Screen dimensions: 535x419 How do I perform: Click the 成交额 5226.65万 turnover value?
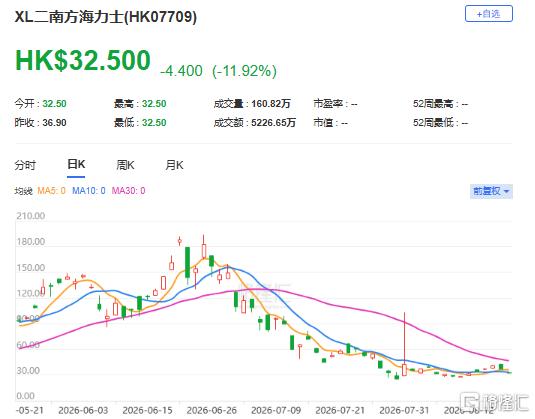click(273, 122)
